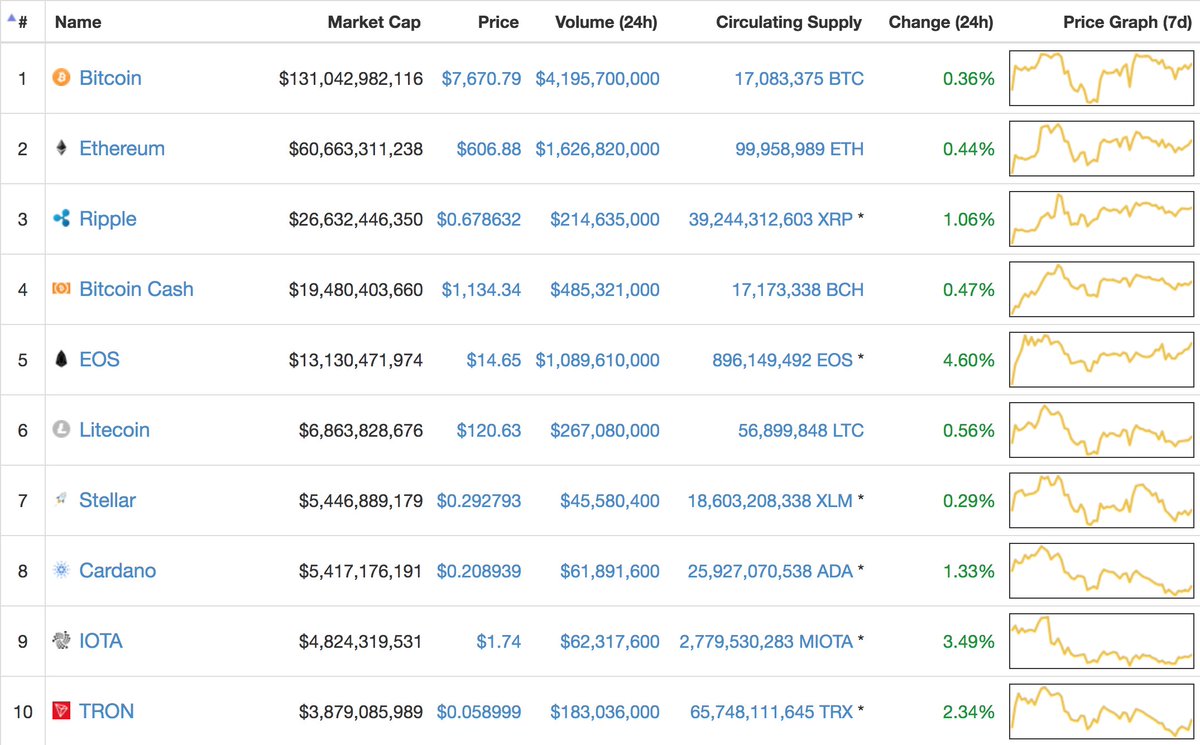The height and width of the screenshot is (745, 1200).
Task: Click Stellar volume $45,580,400
Action: (x=610, y=501)
